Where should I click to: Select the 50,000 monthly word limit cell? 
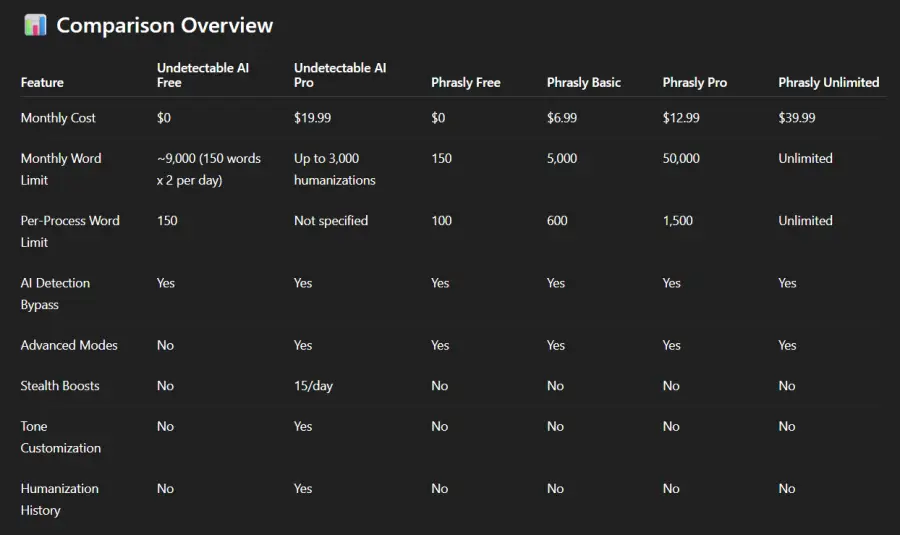click(681, 158)
